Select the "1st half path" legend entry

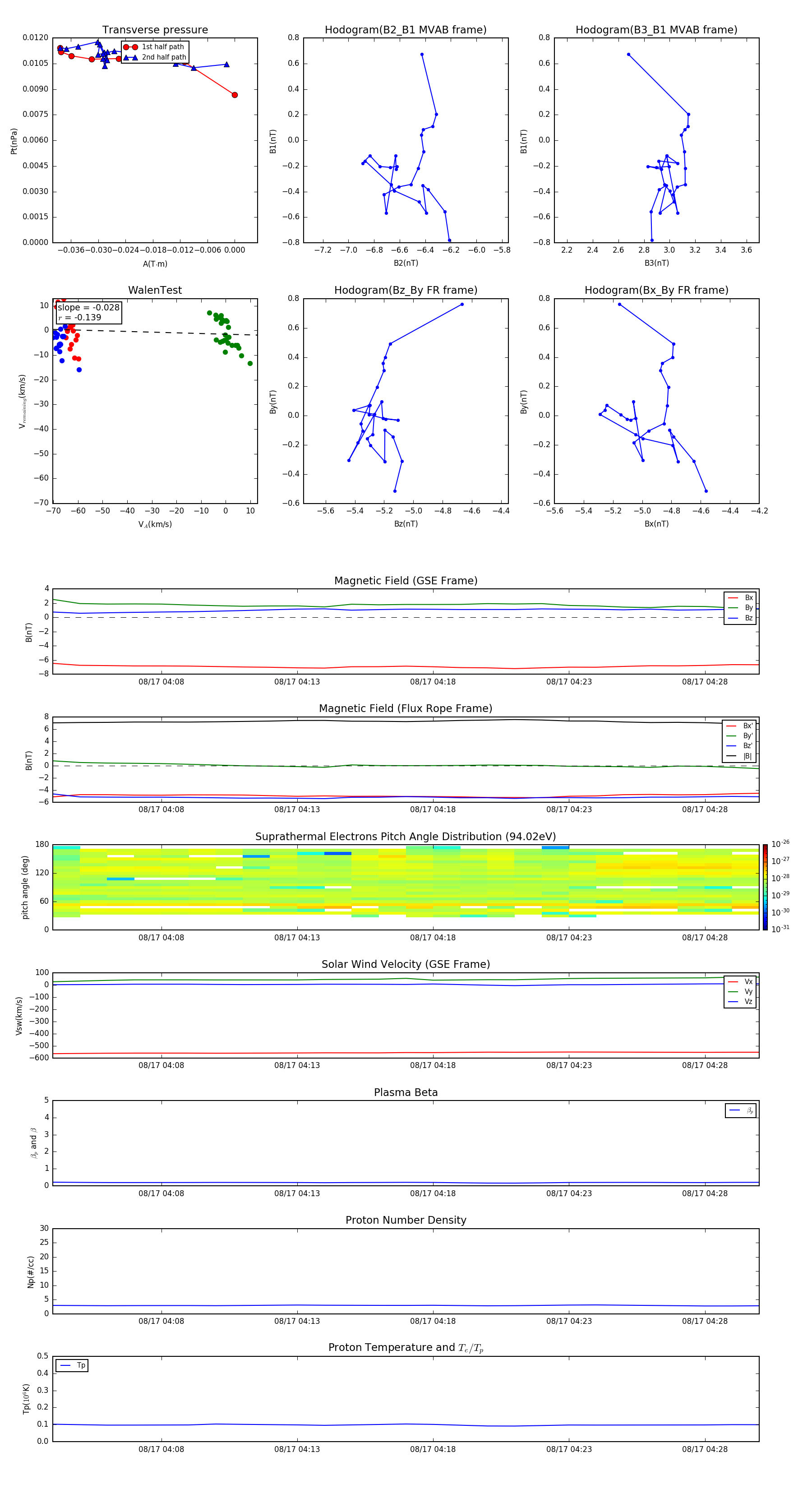(x=154, y=47)
